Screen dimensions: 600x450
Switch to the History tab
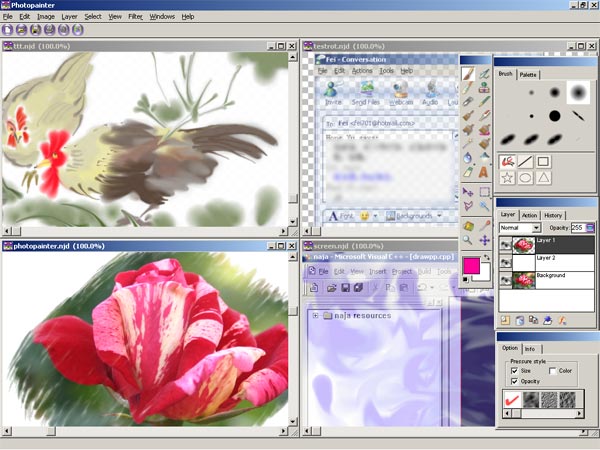click(x=553, y=215)
